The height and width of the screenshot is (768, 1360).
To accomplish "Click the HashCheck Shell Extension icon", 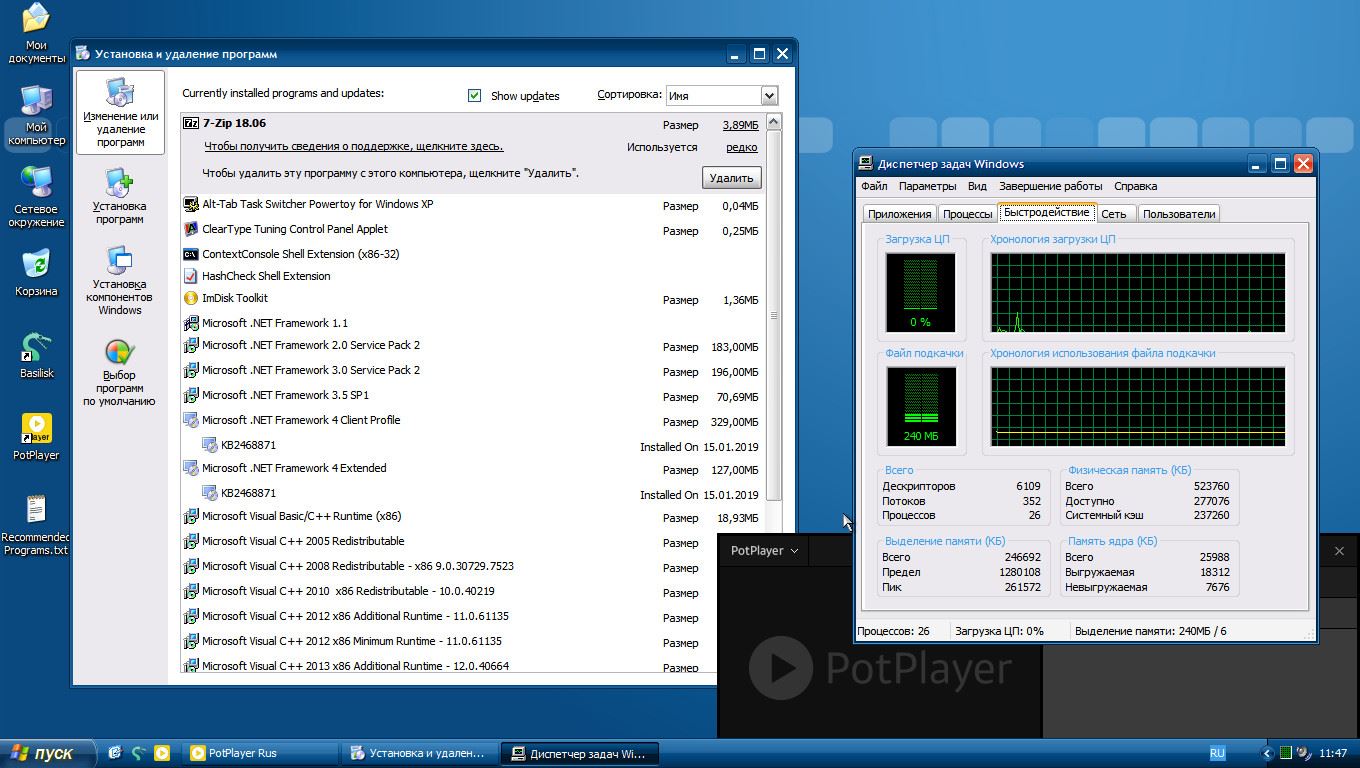I will (192, 276).
